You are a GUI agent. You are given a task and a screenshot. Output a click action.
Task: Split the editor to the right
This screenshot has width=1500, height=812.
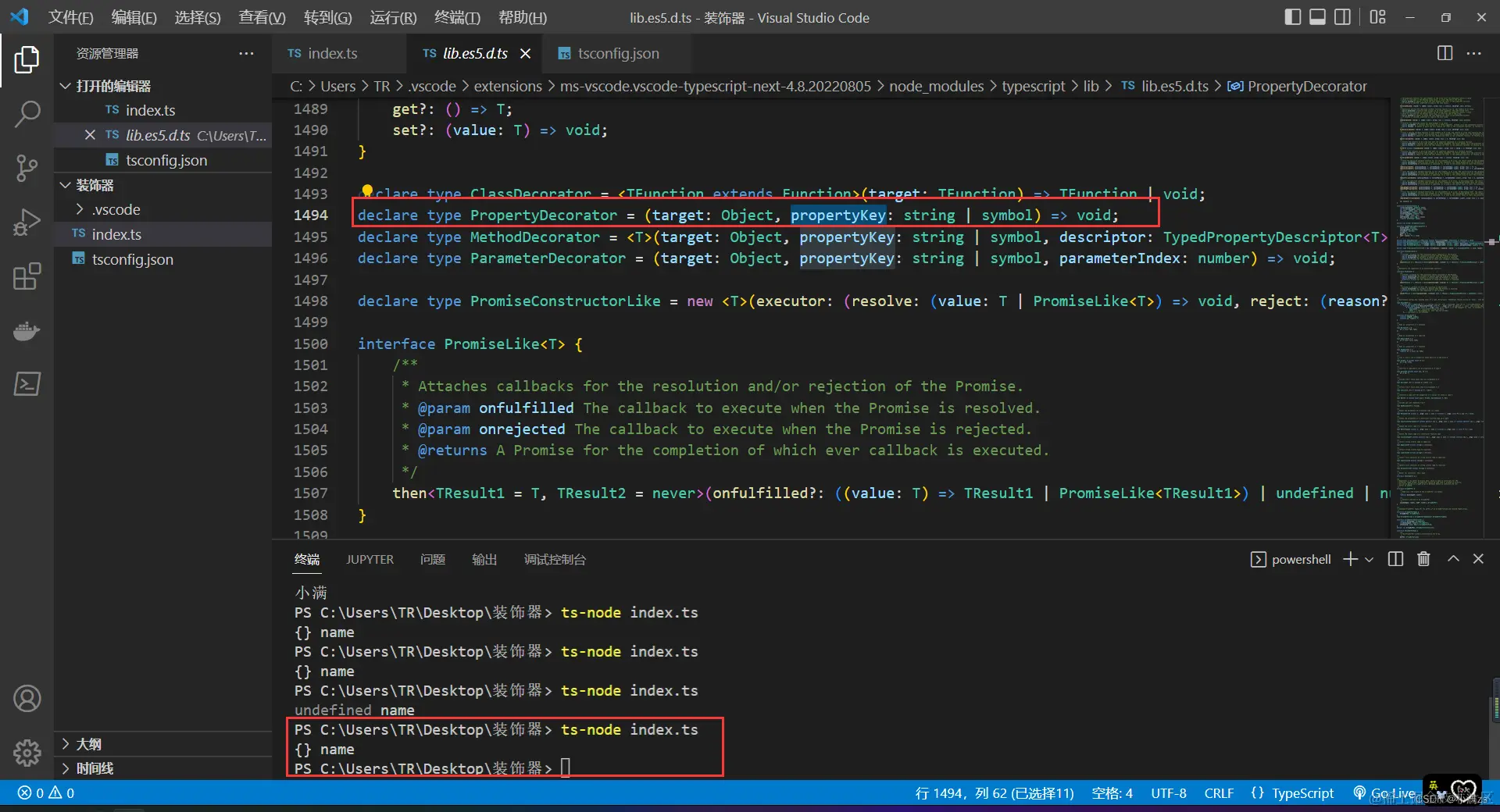point(1445,53)
